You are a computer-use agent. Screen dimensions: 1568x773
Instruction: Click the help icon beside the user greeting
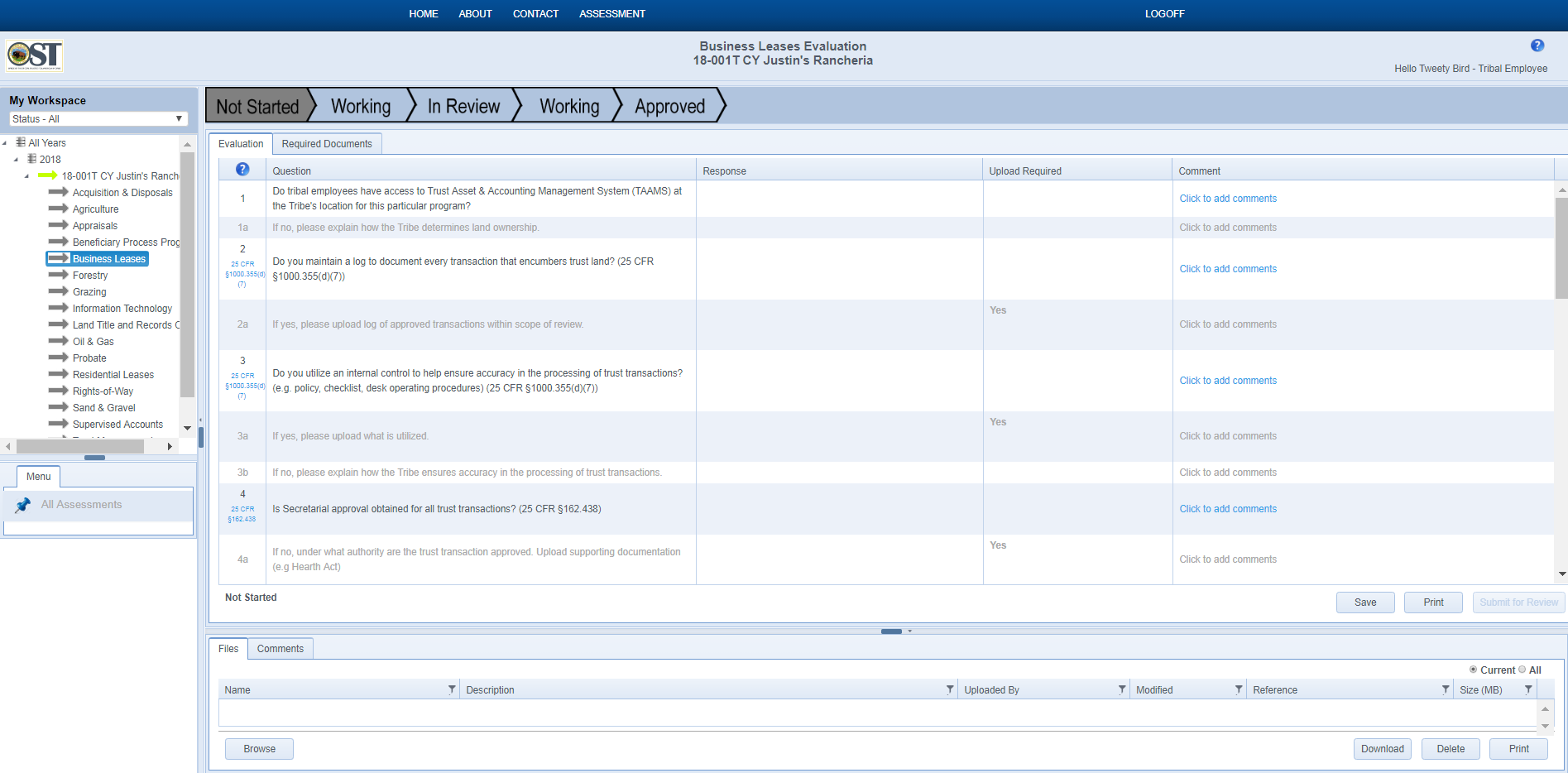(x=1537, y=46)
